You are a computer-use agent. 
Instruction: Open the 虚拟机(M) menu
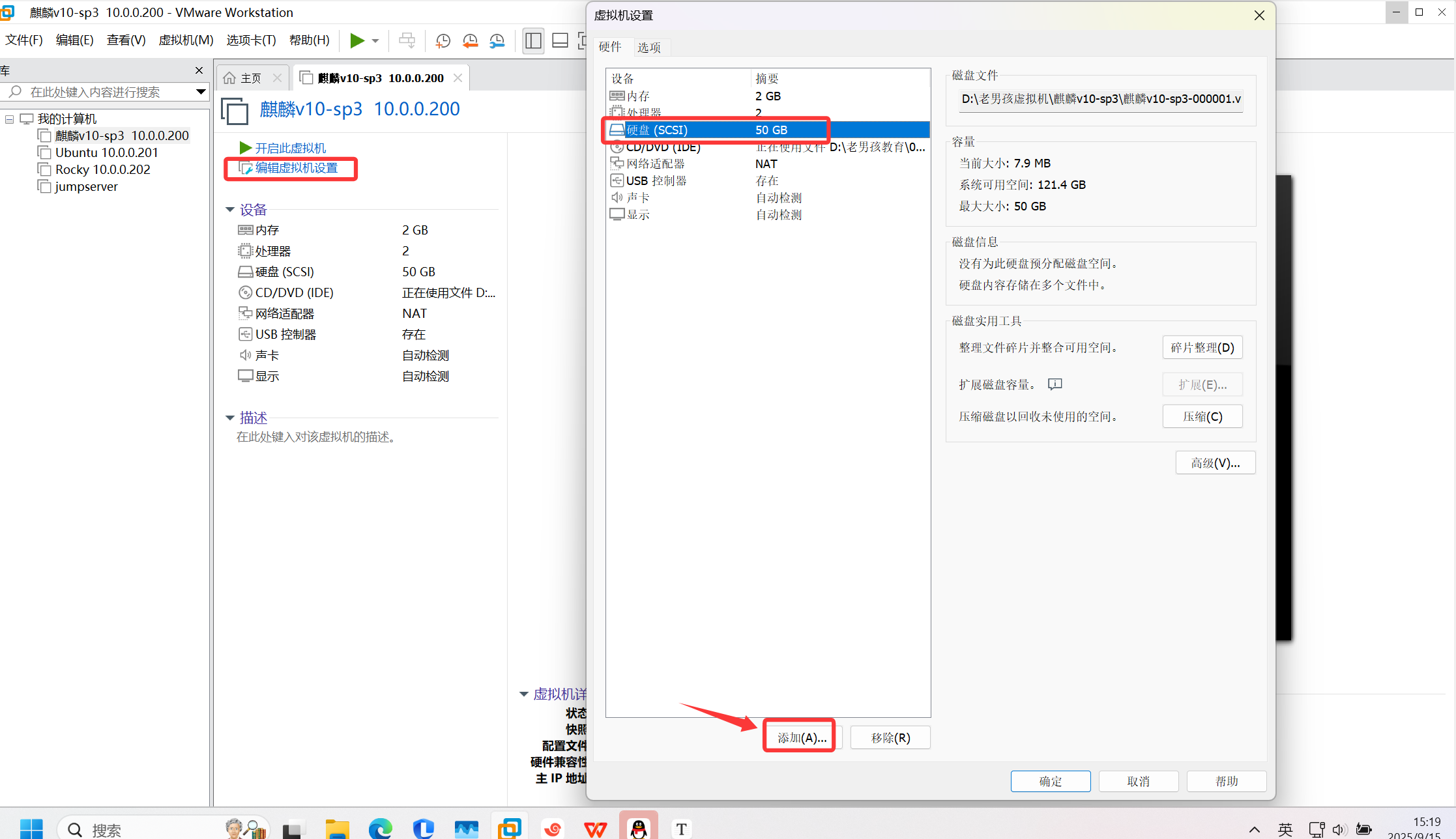tap(186, 40)
